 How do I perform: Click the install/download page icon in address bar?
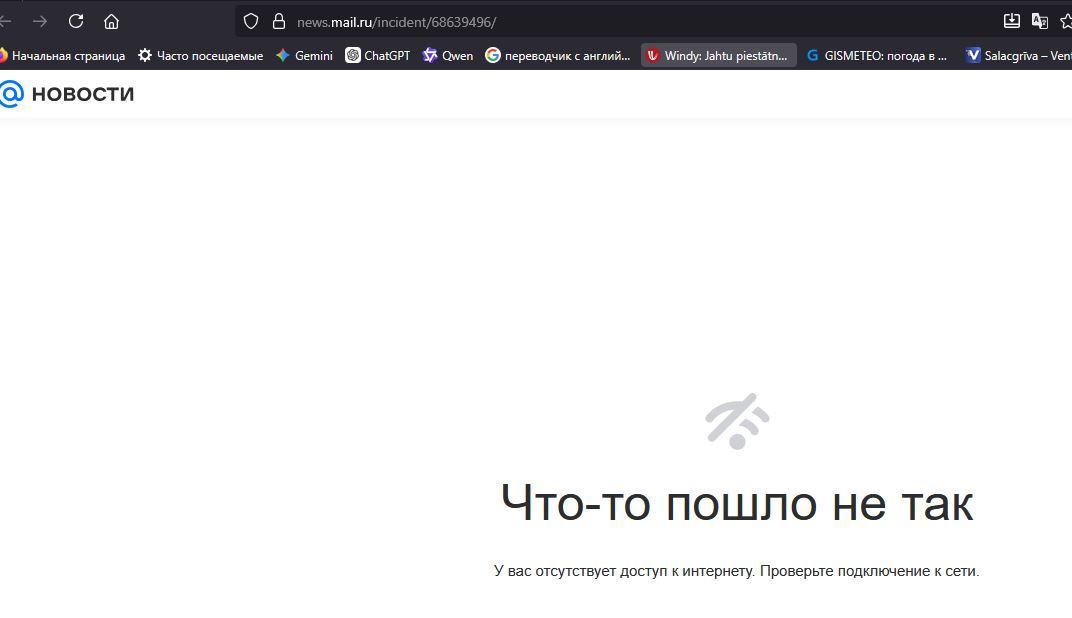[x=1011, y=21]
